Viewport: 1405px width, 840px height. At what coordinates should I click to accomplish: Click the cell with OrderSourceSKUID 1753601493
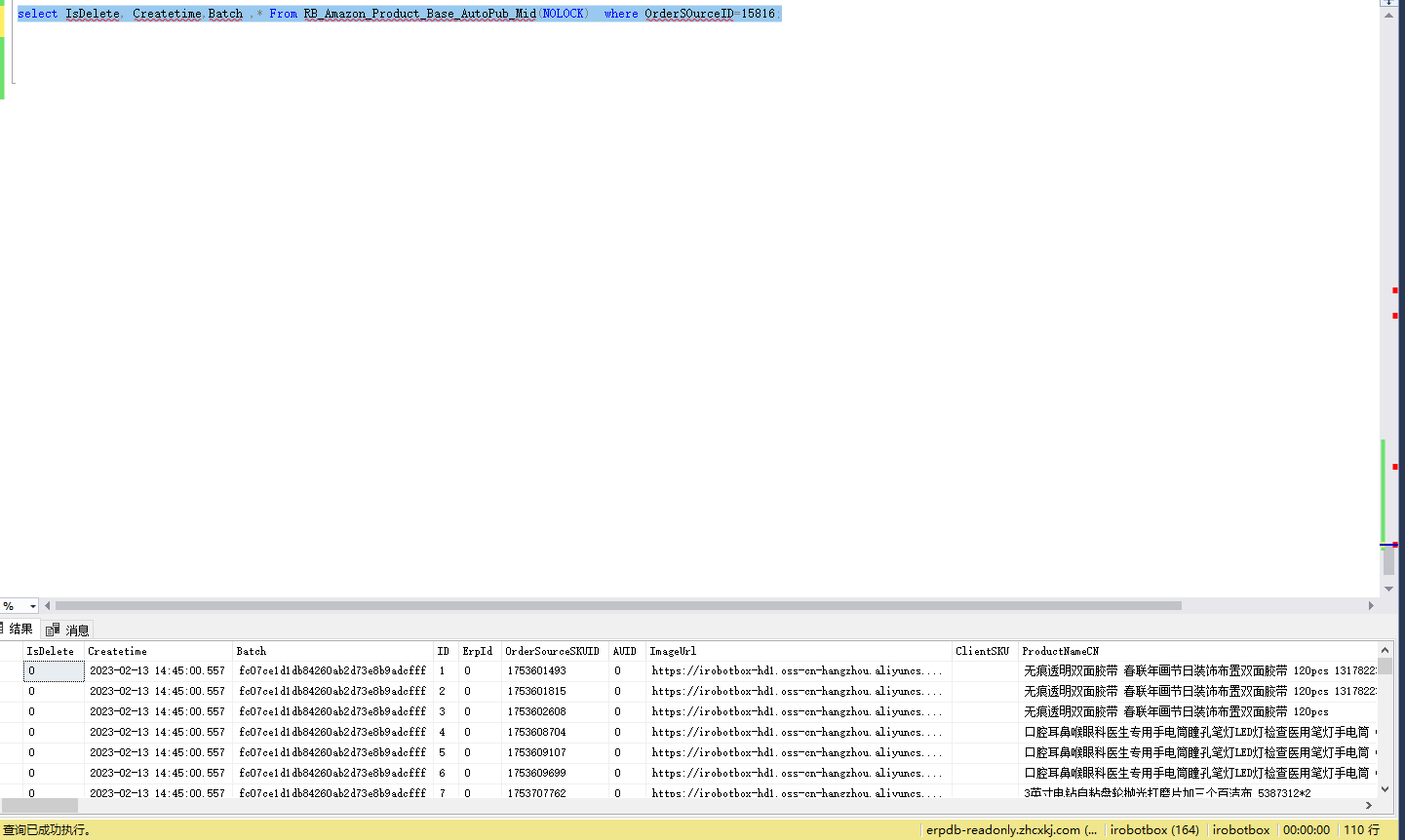556,671
